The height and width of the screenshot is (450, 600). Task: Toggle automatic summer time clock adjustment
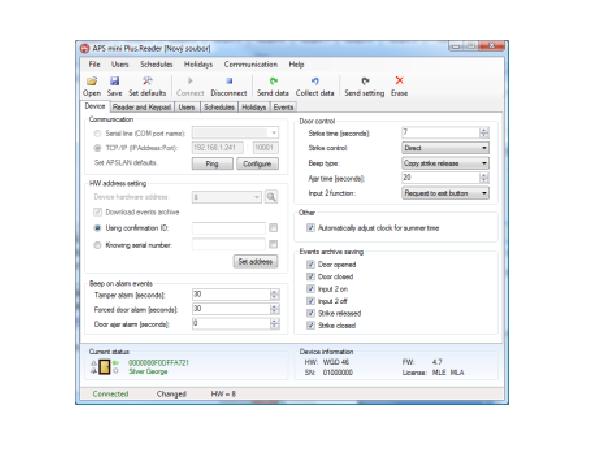[x=311, y=228]
